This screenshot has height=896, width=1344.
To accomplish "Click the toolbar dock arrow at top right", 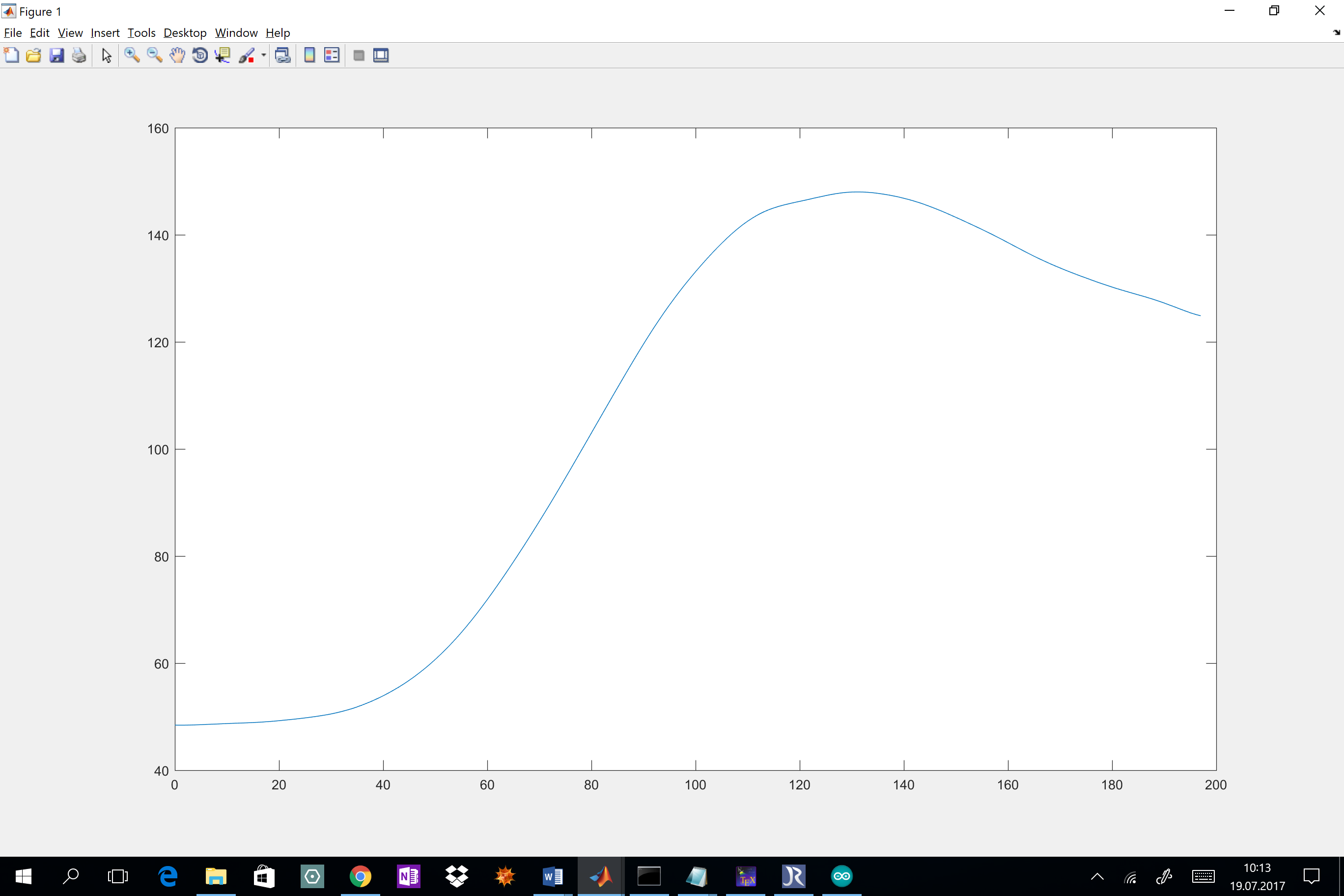I will point(1336,32).
